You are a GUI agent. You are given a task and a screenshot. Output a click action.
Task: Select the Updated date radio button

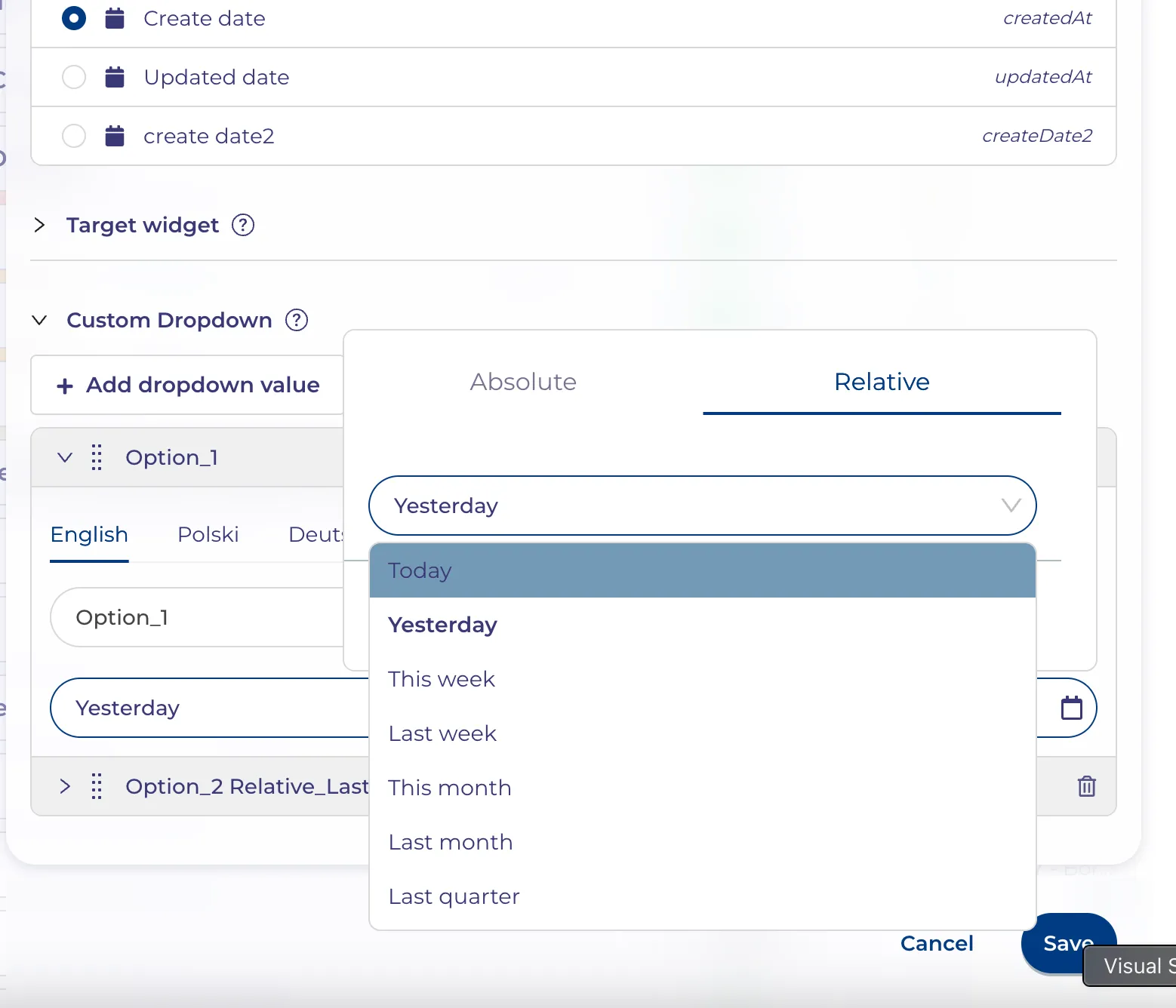[74, 77]
